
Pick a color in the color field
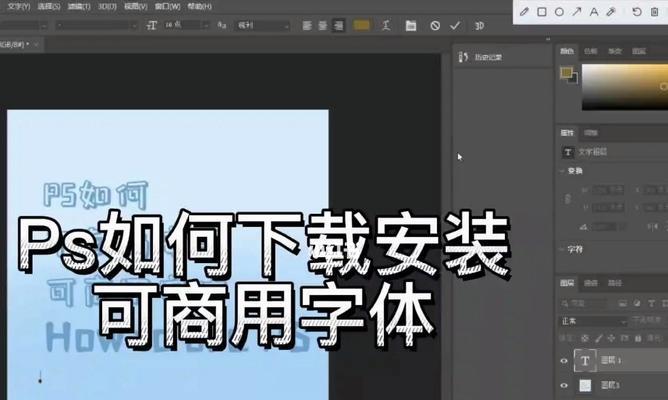tap(625, 87)
